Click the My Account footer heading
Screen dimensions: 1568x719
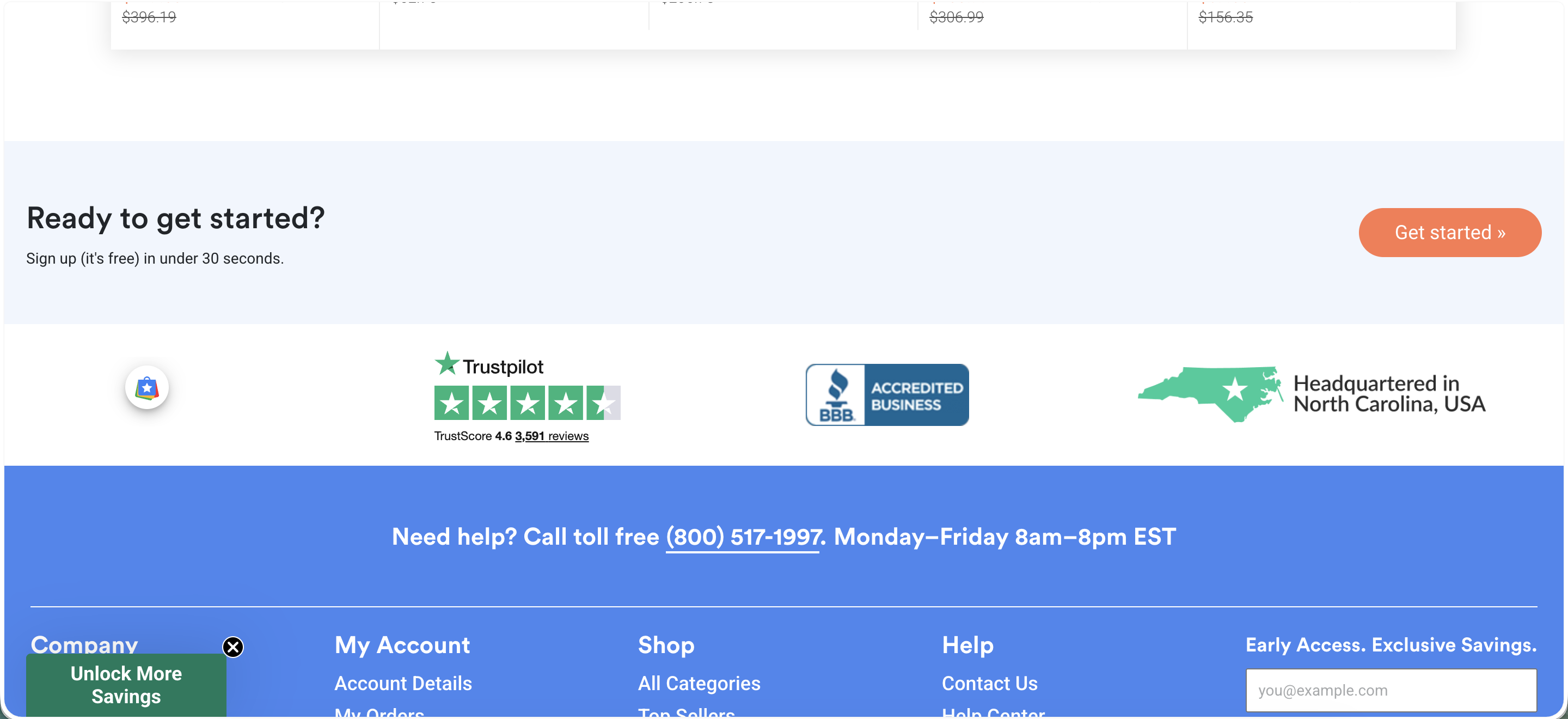pyautogui.click(x=402, y=645)
